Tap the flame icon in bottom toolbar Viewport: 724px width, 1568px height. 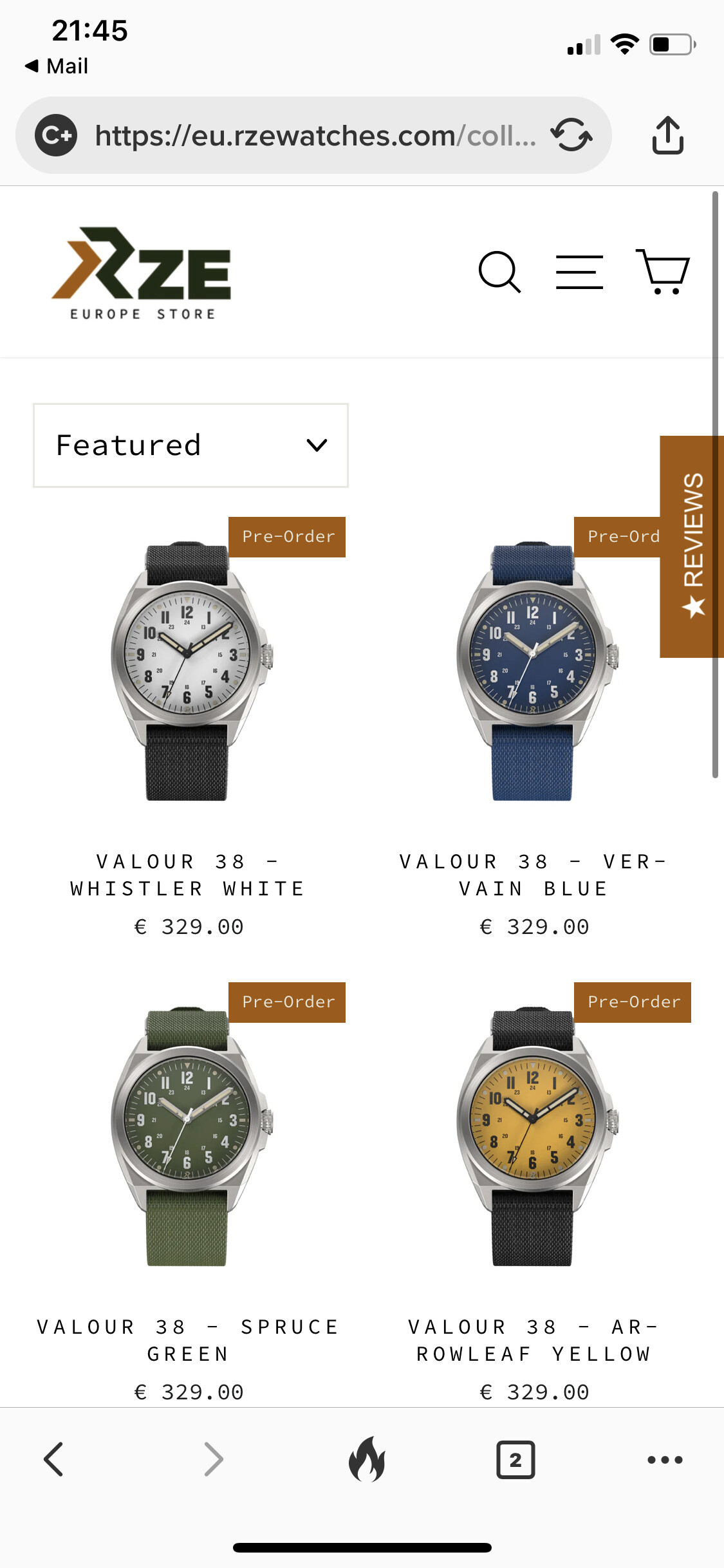367,1459
